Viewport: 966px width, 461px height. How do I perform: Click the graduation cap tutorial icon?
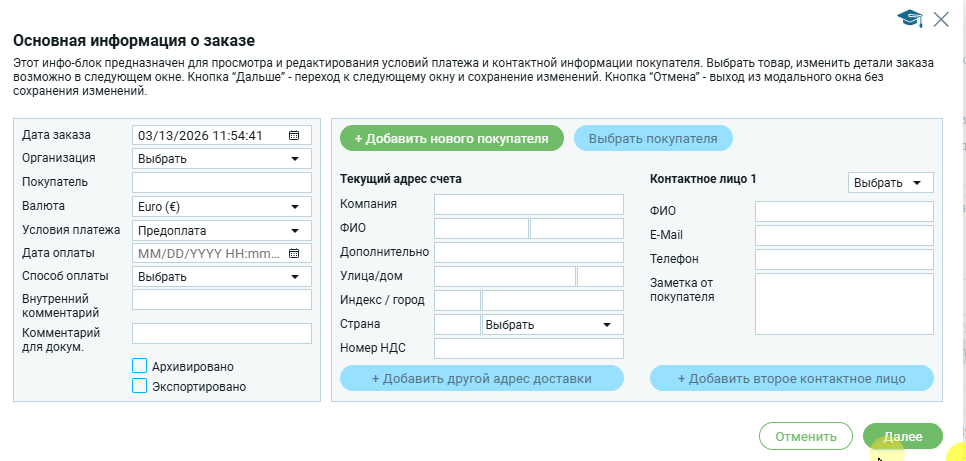[909, 18]
